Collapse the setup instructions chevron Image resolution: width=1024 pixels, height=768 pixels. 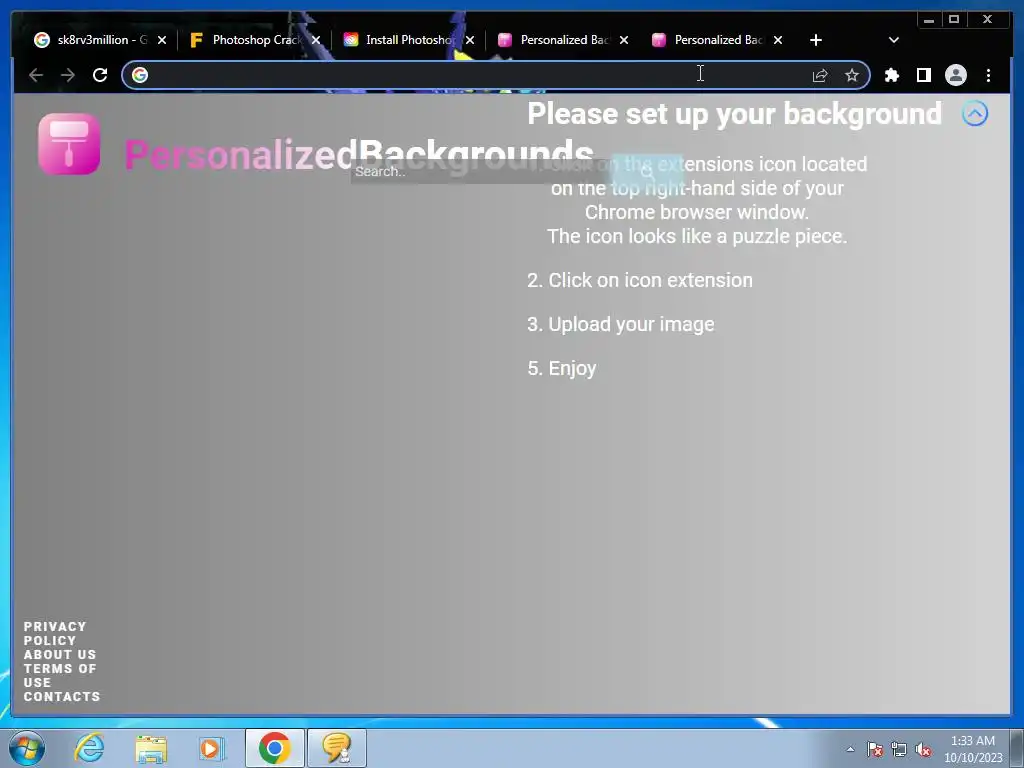point(974,114)
